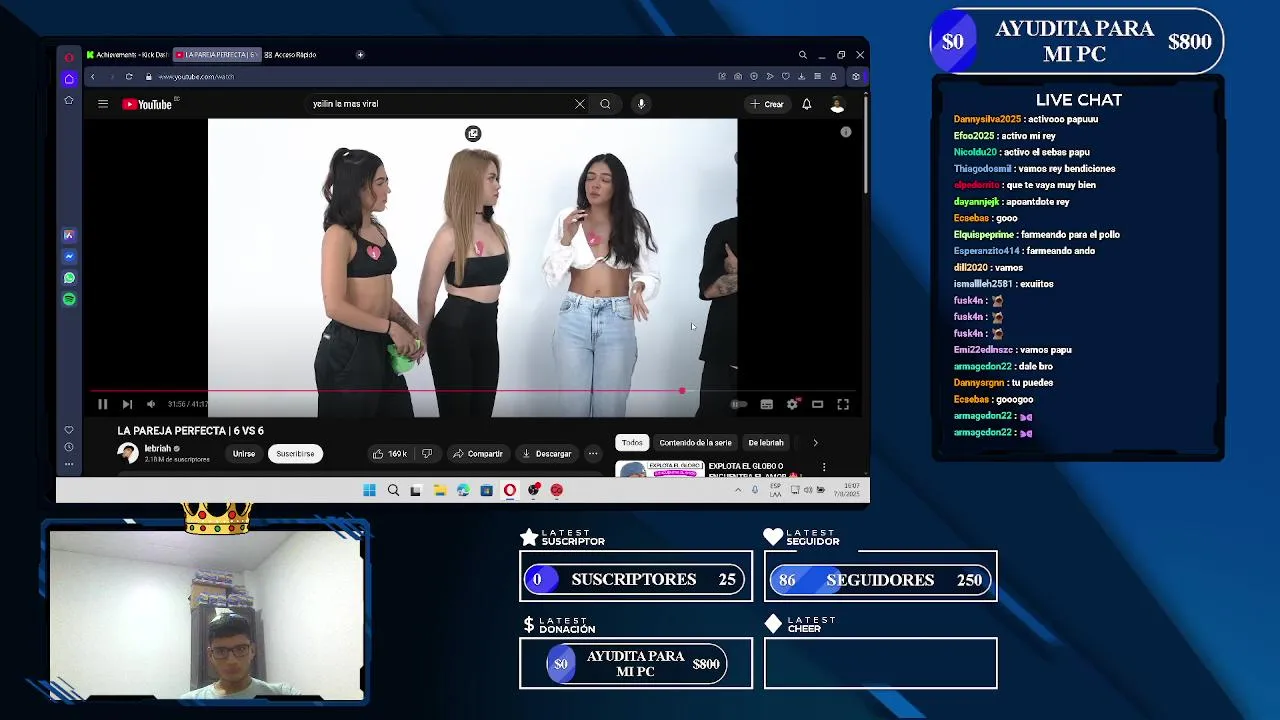The width and height of the screenshot is (1280, 720).
Task: Toggle subtitles in the video player
Action: tap(766, 404)
